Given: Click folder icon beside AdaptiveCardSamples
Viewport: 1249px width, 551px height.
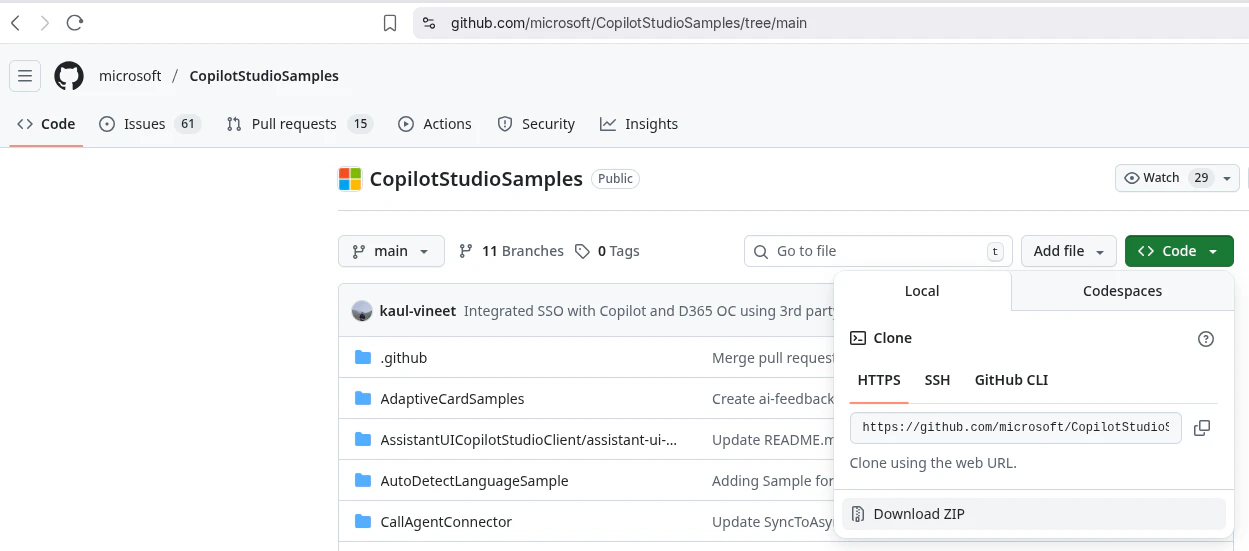Looking at the screenshot, I should pos(363,399).
